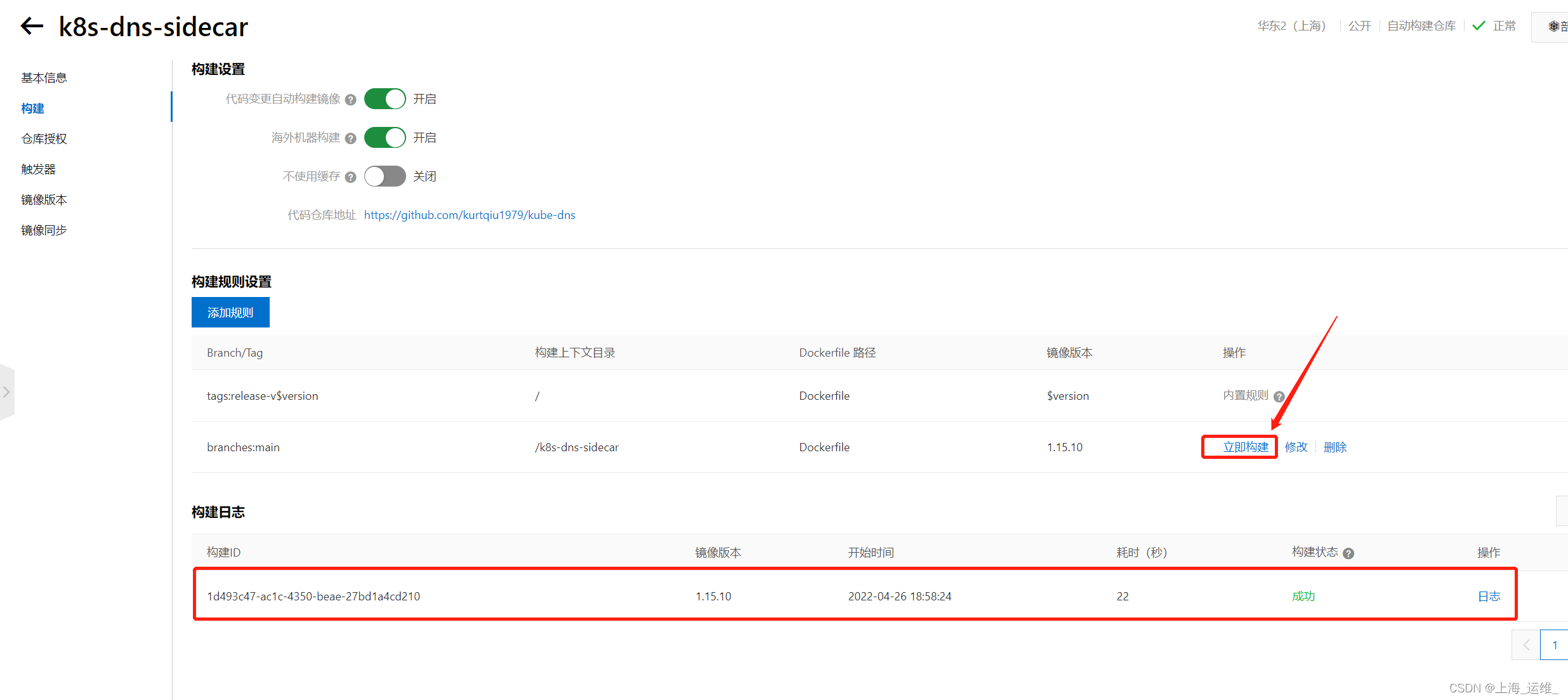Click help icon beside 内置规则
Image resolution: width=1568 pixels, height=700 pixels.
pyautogui.click(x=1279, y=397)
